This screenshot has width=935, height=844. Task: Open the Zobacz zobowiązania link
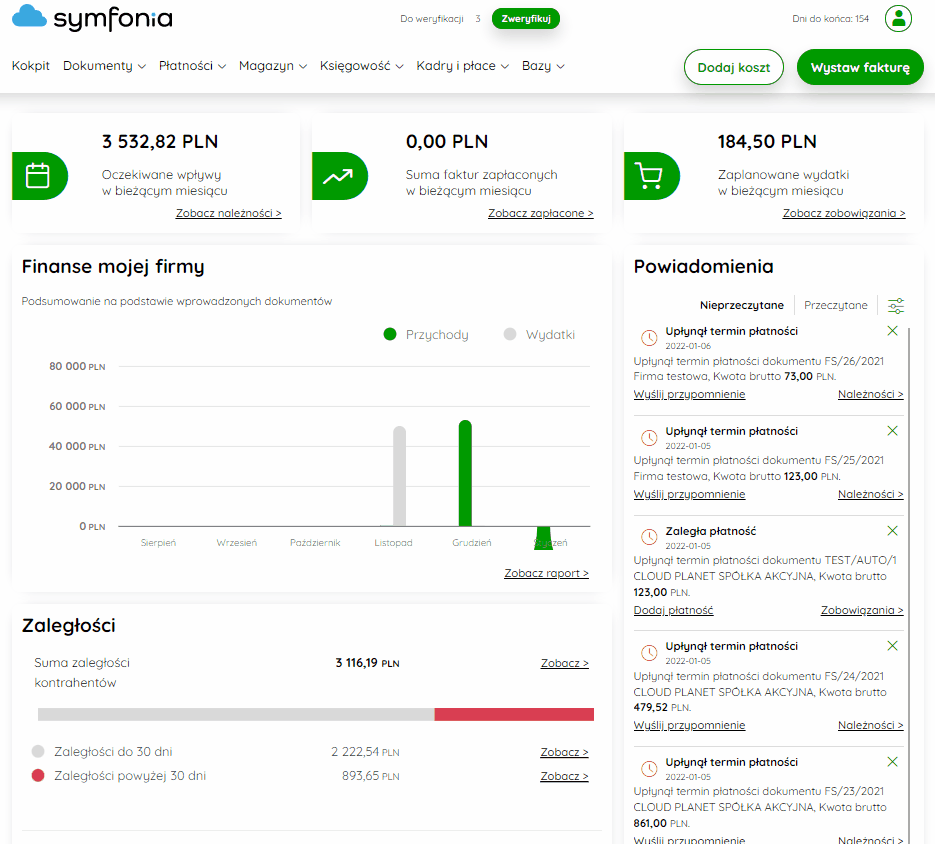(844, 213)
